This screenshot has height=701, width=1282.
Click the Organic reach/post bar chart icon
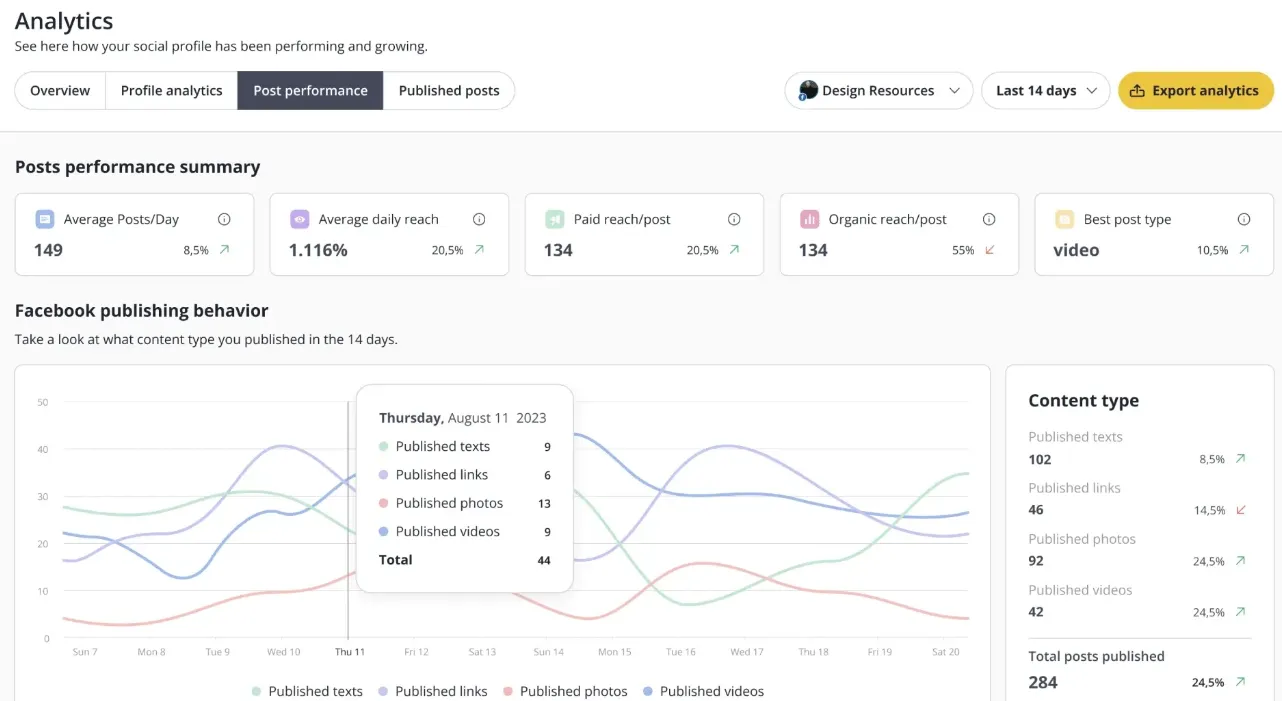(809, 219)
